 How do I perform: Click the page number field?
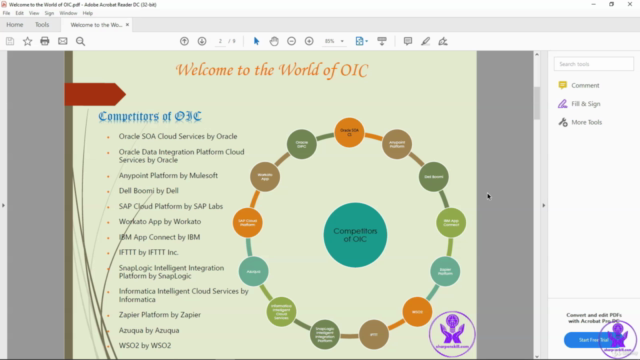point(220,41)
